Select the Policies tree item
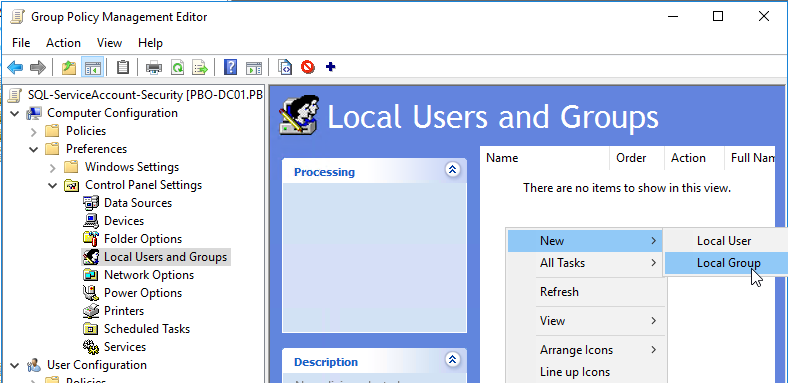This screenshot has height=383, width=788. click(86, 131)
